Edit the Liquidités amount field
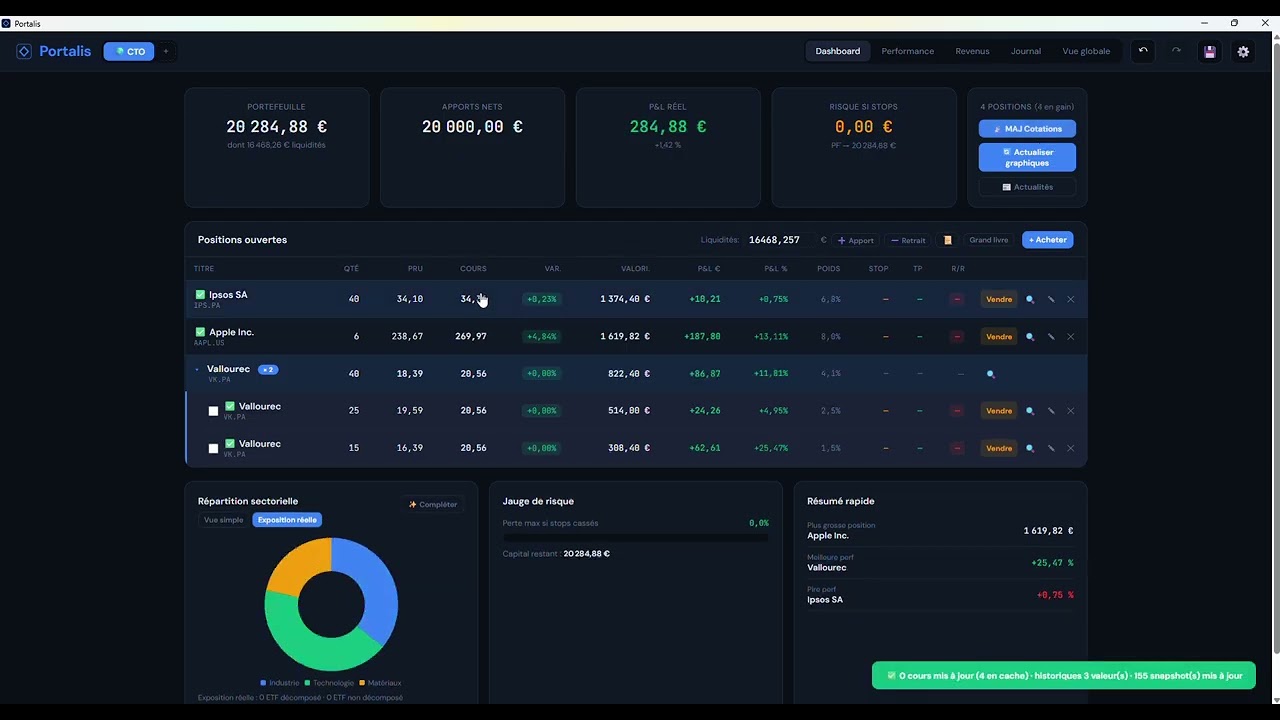Image resolution: width=1280 pixels, height=720 pixels. tap(780, 240)
